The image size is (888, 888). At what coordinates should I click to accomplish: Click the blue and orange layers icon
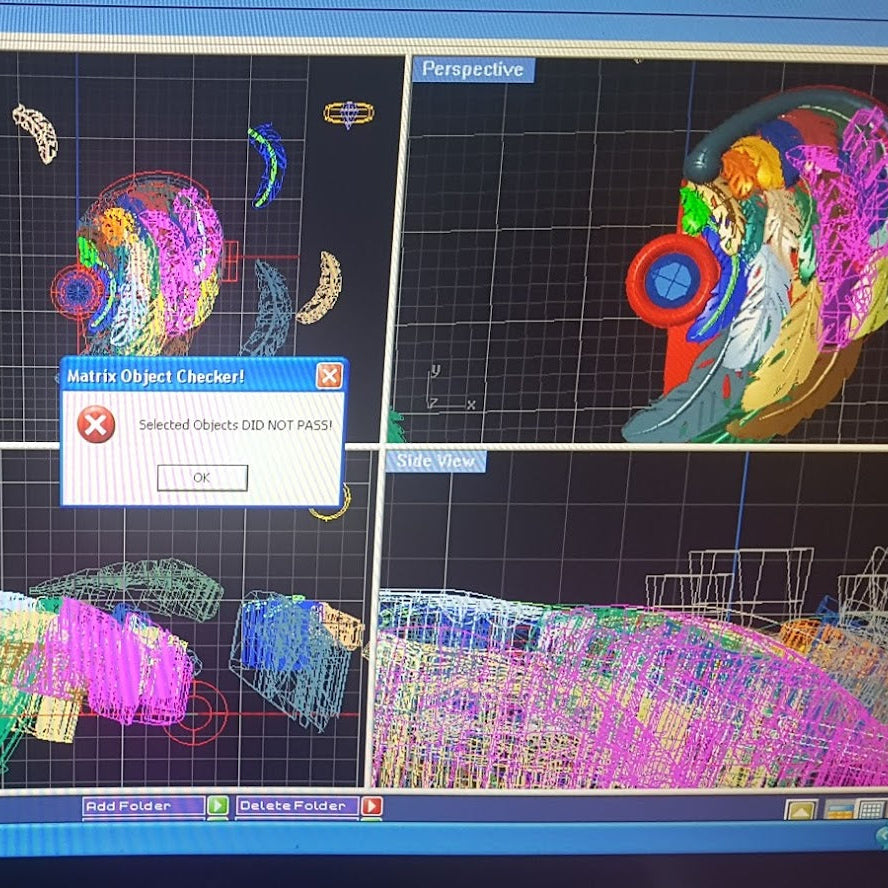[x=838, y=810]
